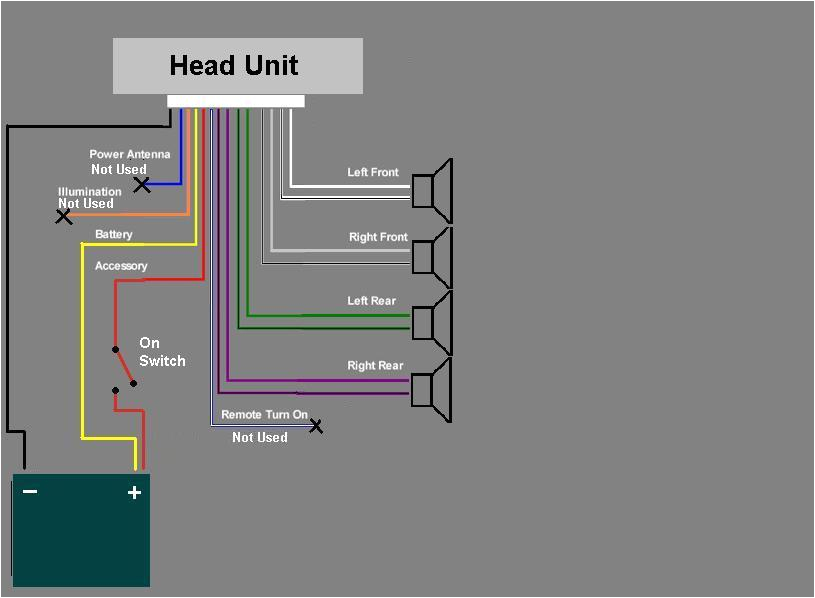Click the Not Used label below Remote Turn On

pos(260,437)
